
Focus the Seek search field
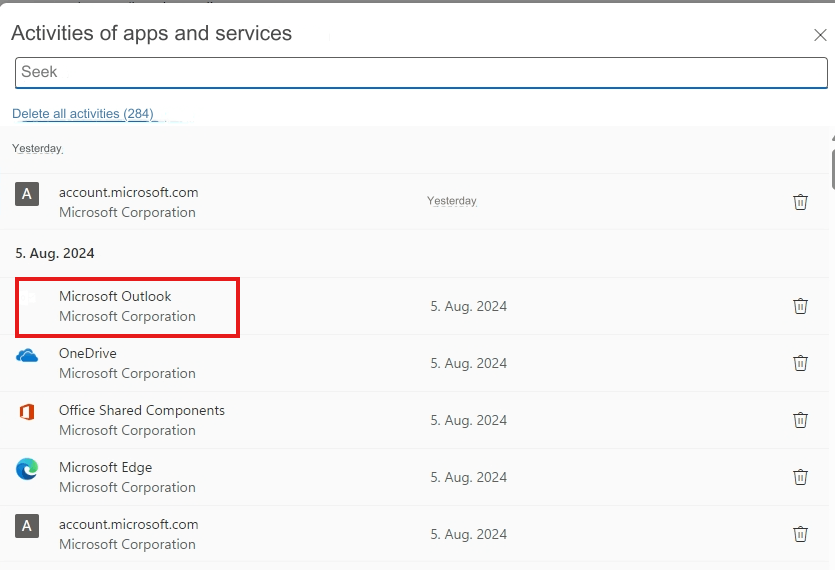tap(421, 72)
